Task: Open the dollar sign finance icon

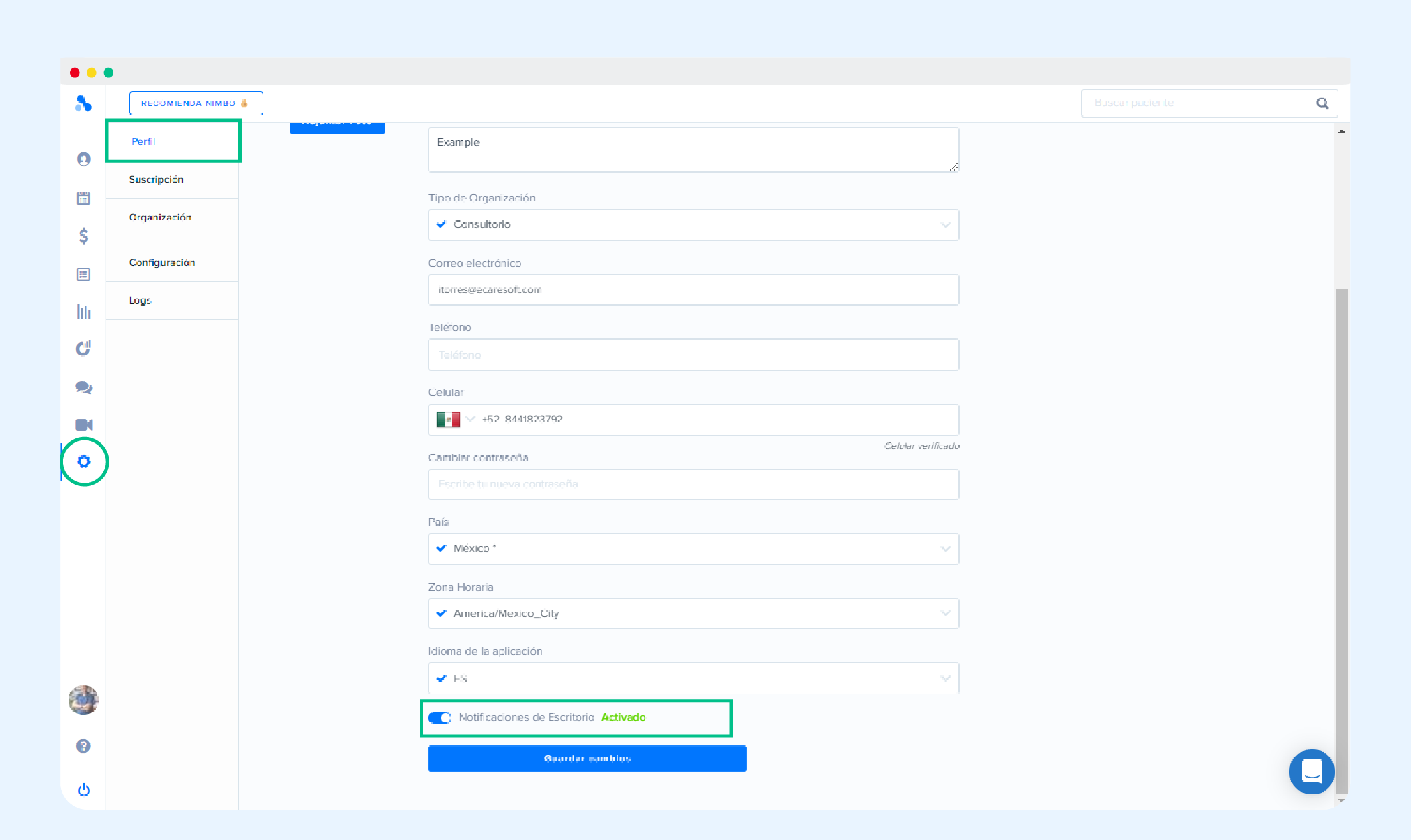Action: (x=83, y=236)
